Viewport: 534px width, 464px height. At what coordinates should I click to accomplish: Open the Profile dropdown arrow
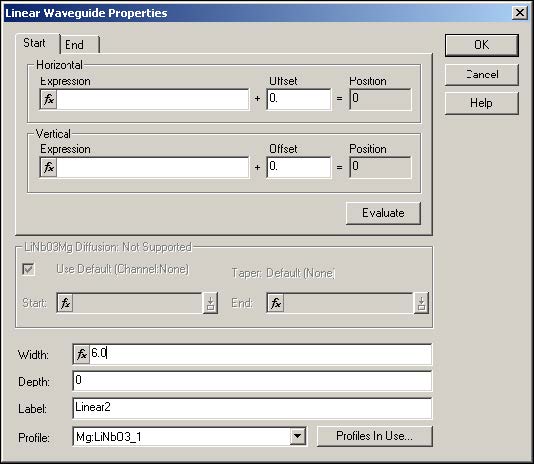tap(297, 436)
